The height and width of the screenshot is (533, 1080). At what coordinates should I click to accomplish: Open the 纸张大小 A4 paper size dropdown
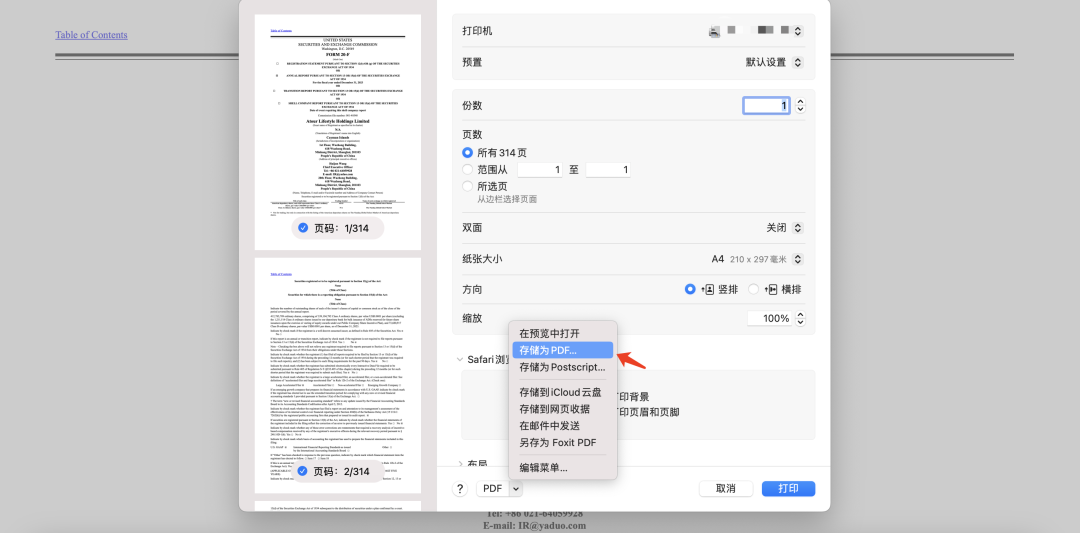(x=759, y=259)
